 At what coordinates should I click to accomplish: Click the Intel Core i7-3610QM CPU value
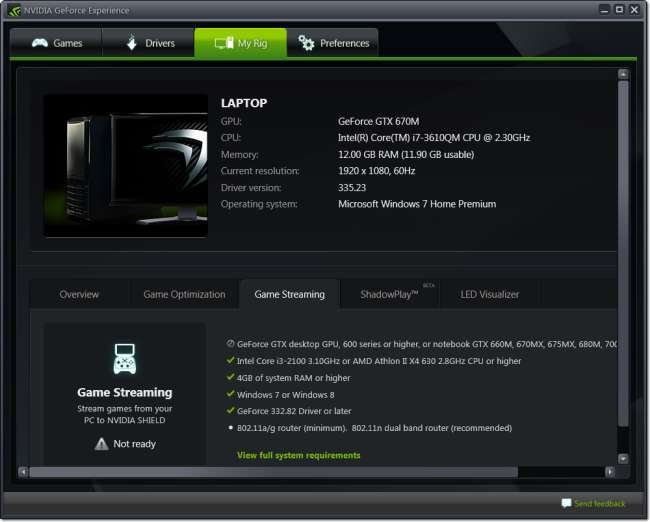tap(434, 138)
